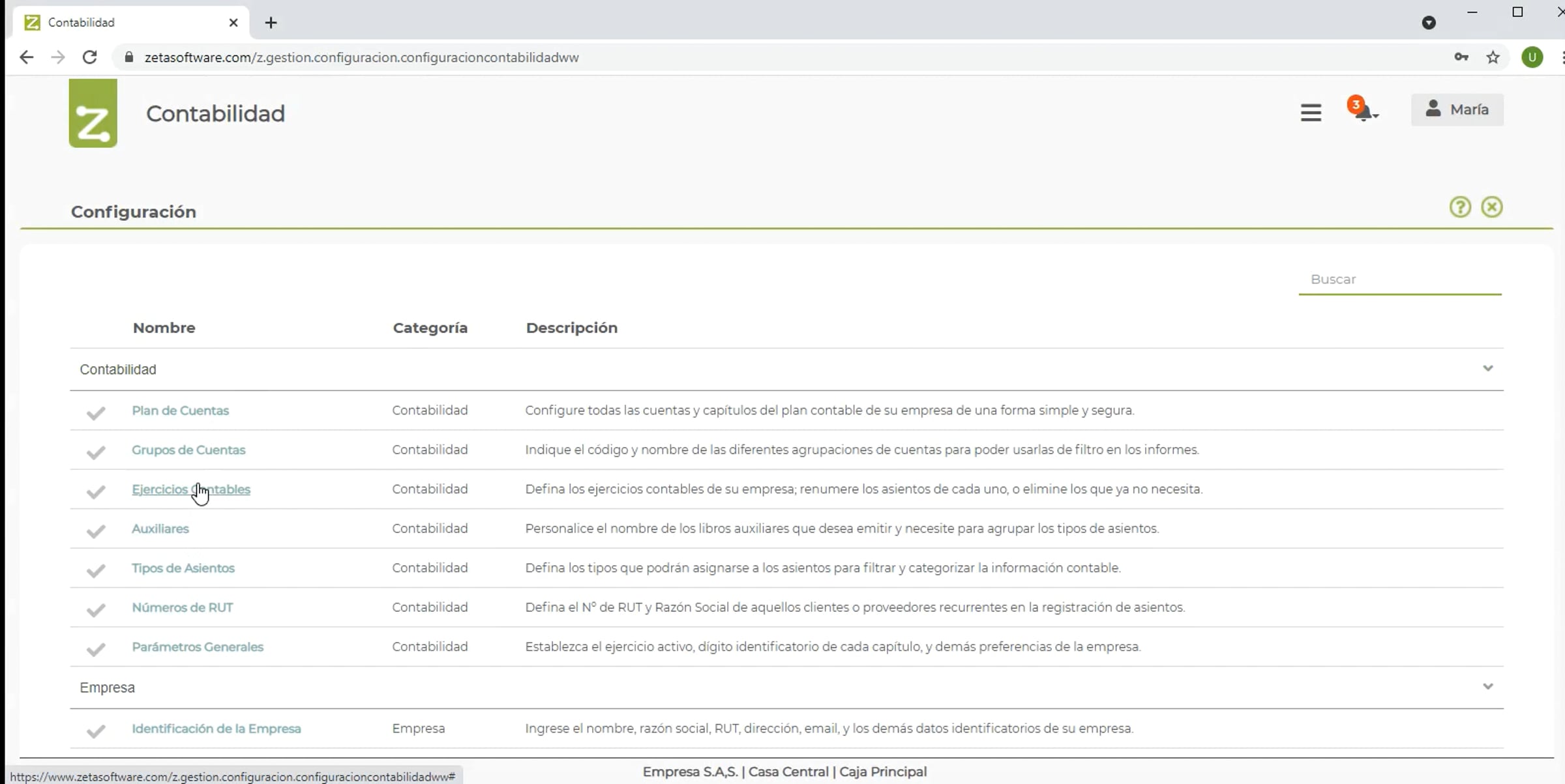The image size is (1565, 784).
Task: Toggle the checkmark beside Plan de Cuentas
Action: point(96,413)
